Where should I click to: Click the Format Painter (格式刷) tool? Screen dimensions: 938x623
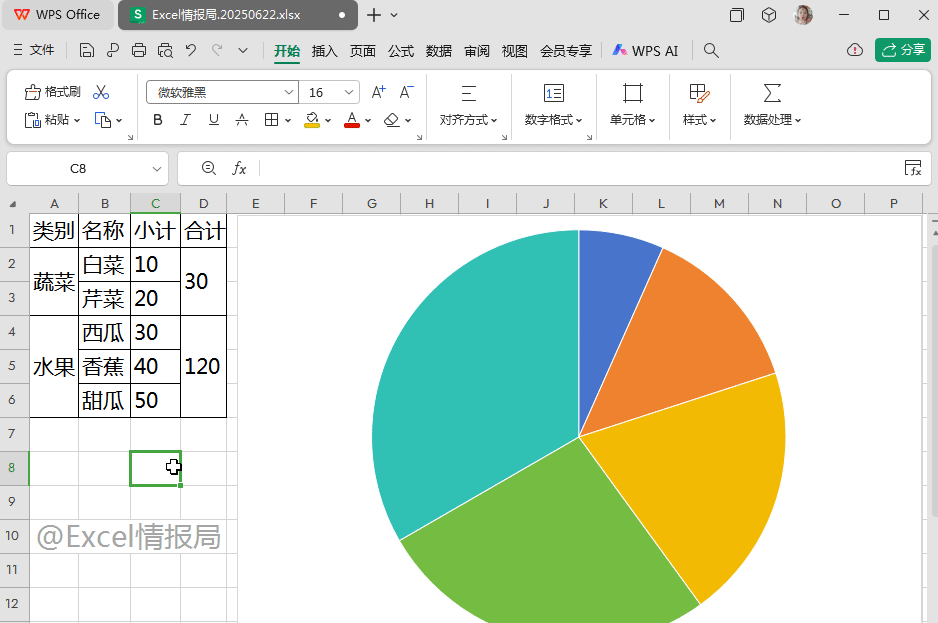pos(52,92)
